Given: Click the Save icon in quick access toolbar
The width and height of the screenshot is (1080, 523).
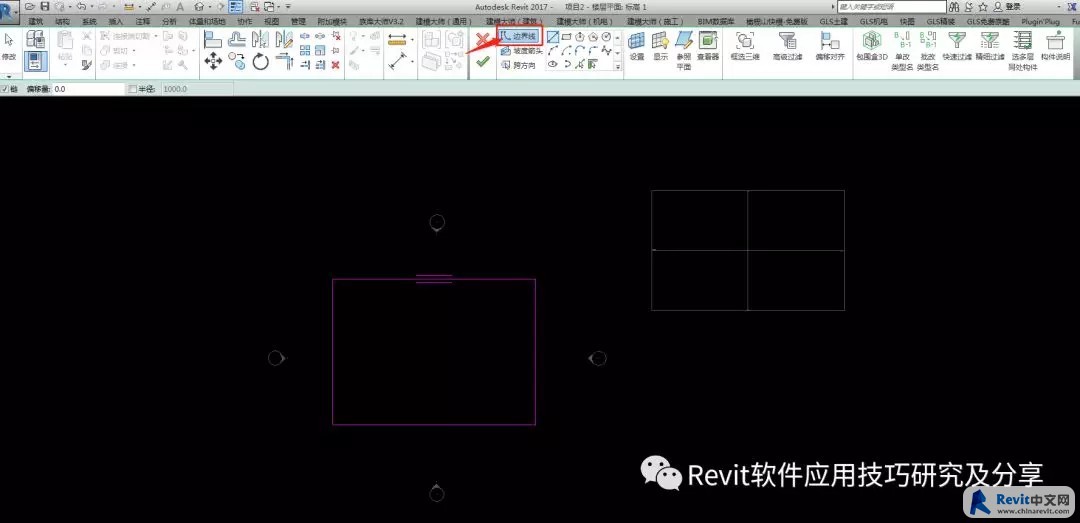Looking at the screenshot, I should [x=44, y=6].
